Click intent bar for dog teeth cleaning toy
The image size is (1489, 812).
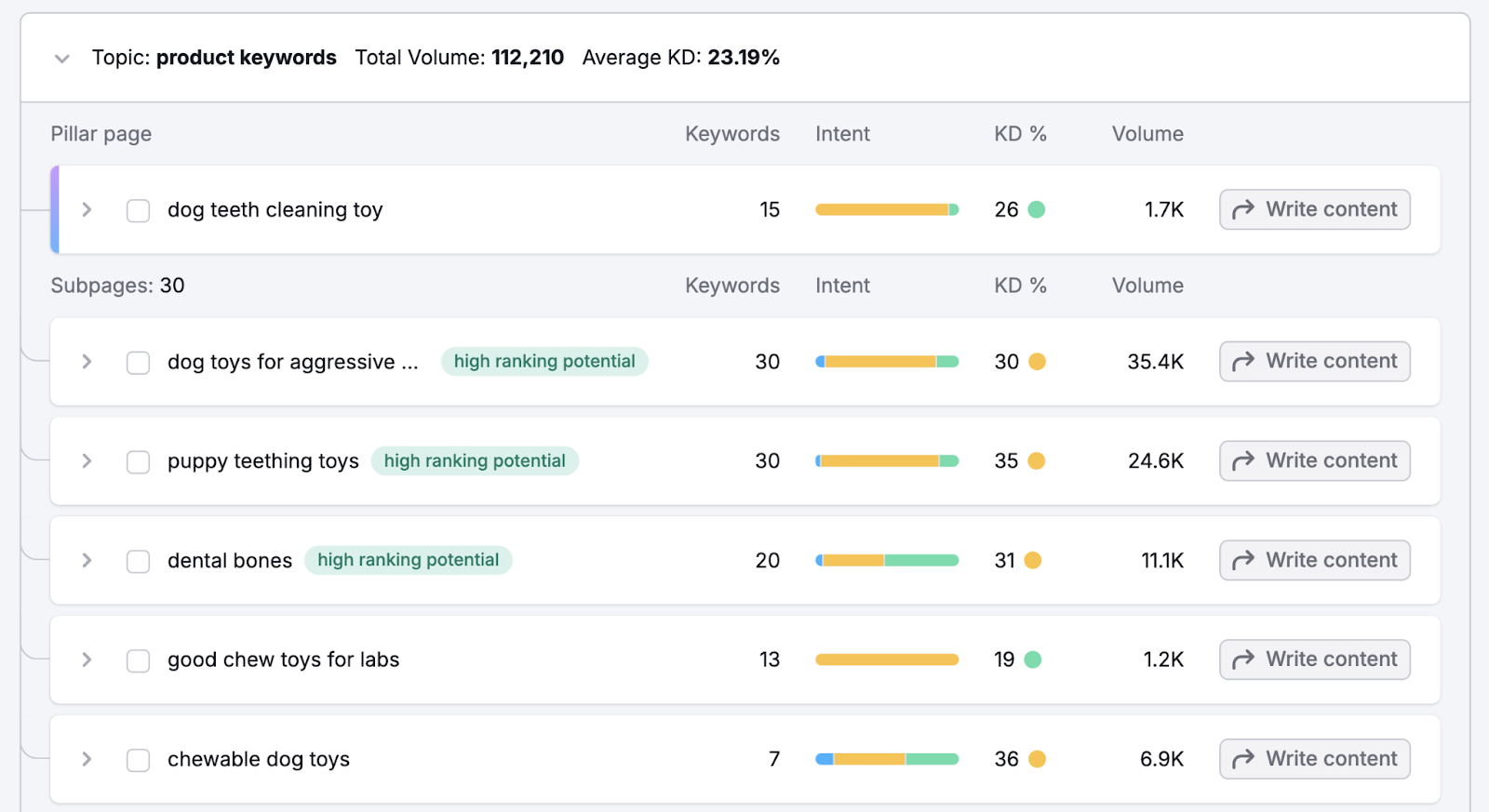point(887,210)
